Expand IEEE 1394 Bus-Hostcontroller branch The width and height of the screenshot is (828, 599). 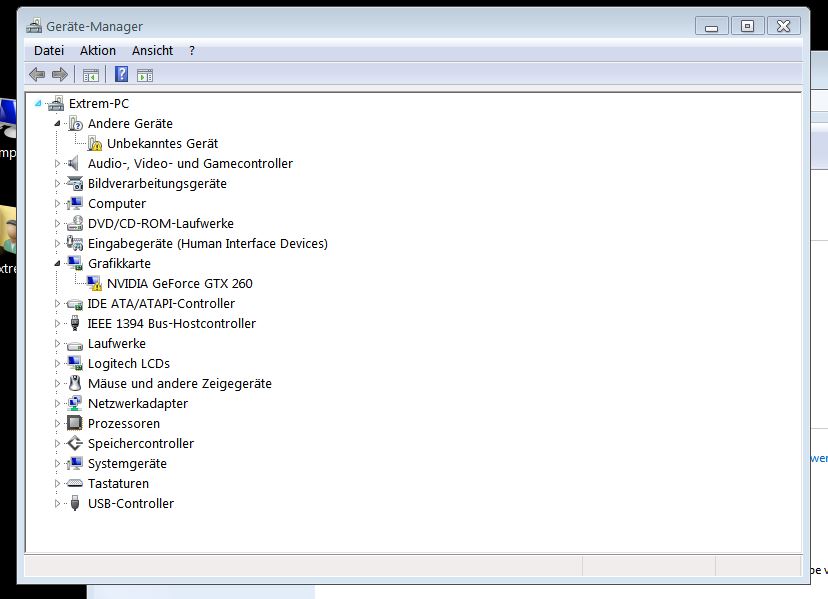pos(58,324)
